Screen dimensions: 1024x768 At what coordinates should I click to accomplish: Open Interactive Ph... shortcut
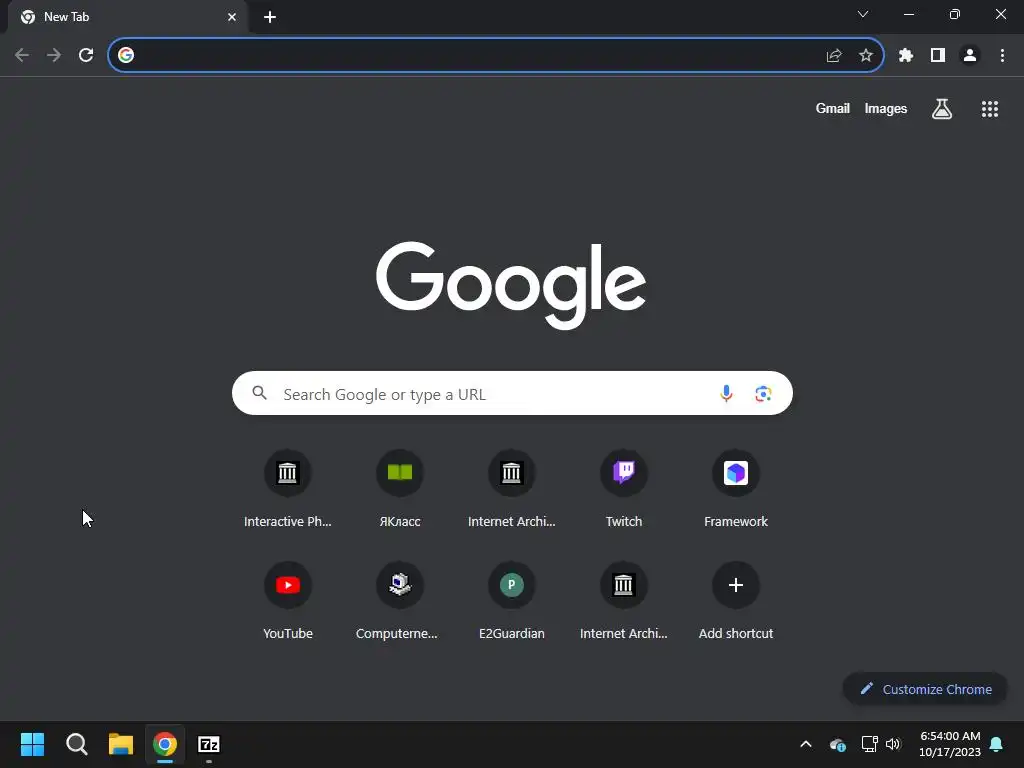287,487
